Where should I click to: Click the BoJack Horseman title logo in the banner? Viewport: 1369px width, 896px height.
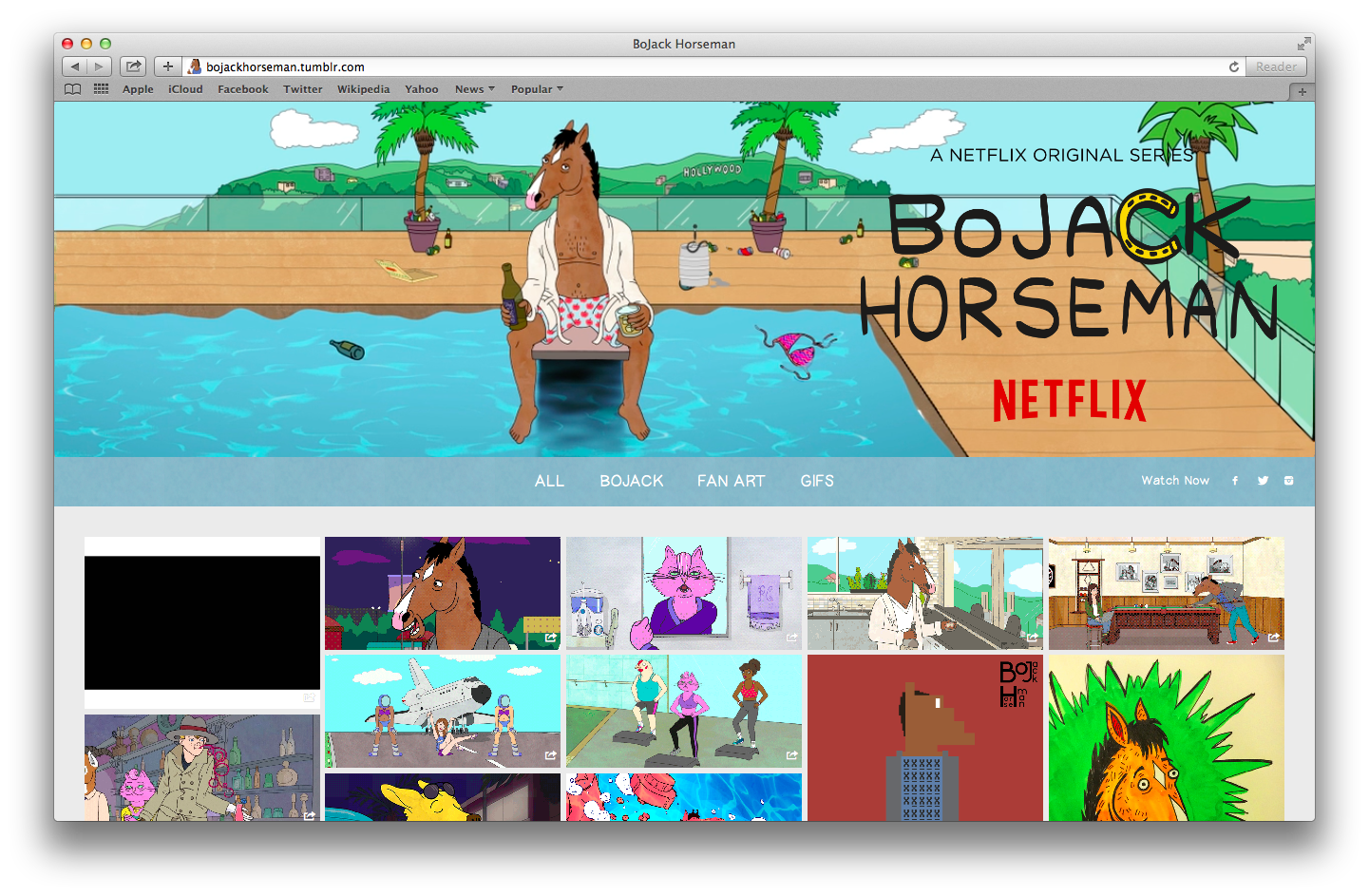click(x=1069, y=265)
